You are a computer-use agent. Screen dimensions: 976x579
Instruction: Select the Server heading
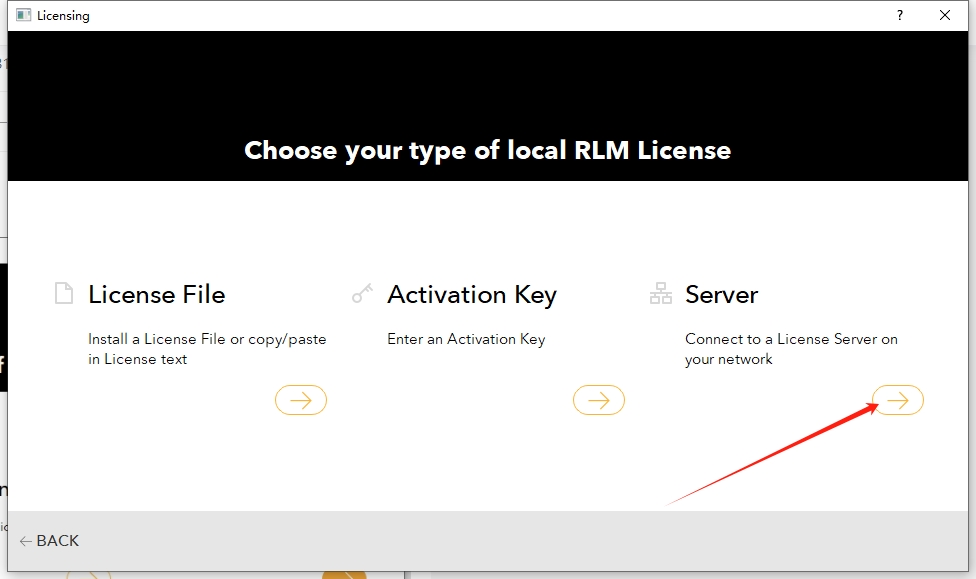coord(721,294)
